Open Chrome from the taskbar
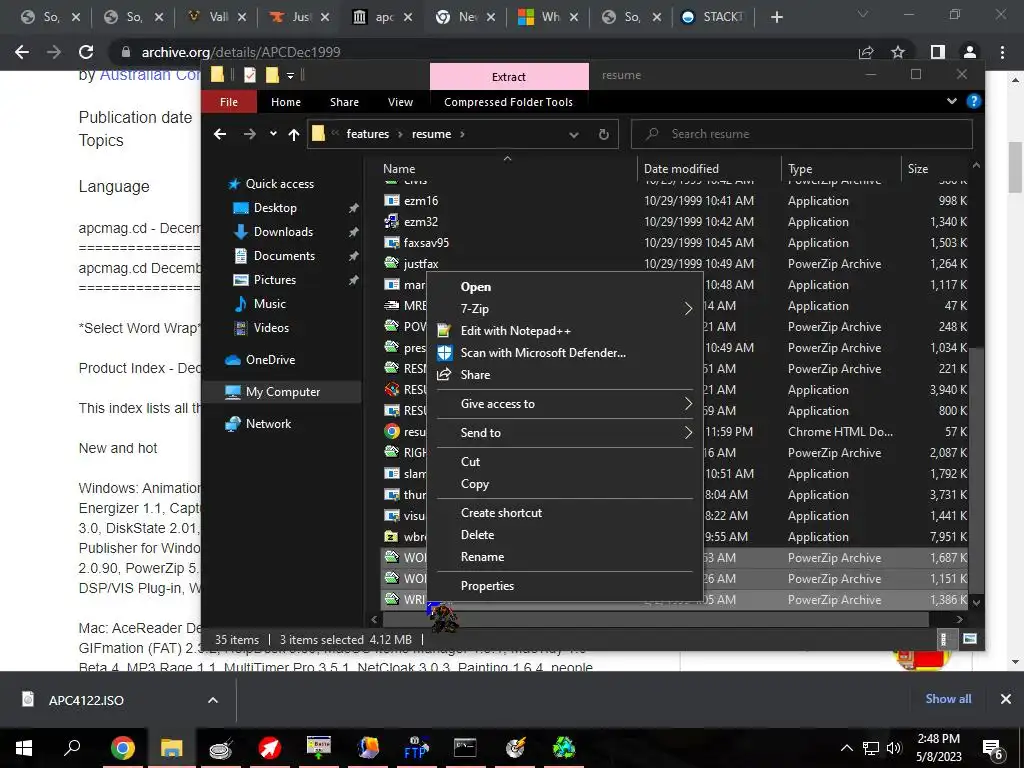Viewport: 1024px width, 768px height. coord(122,748)
